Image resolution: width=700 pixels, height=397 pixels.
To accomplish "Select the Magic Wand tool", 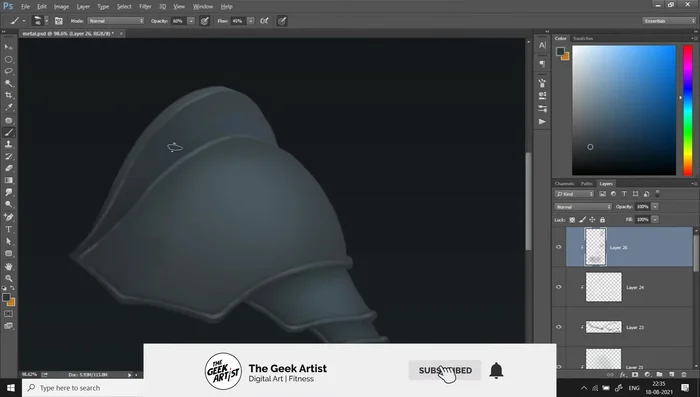I will (x=8, y=83).
